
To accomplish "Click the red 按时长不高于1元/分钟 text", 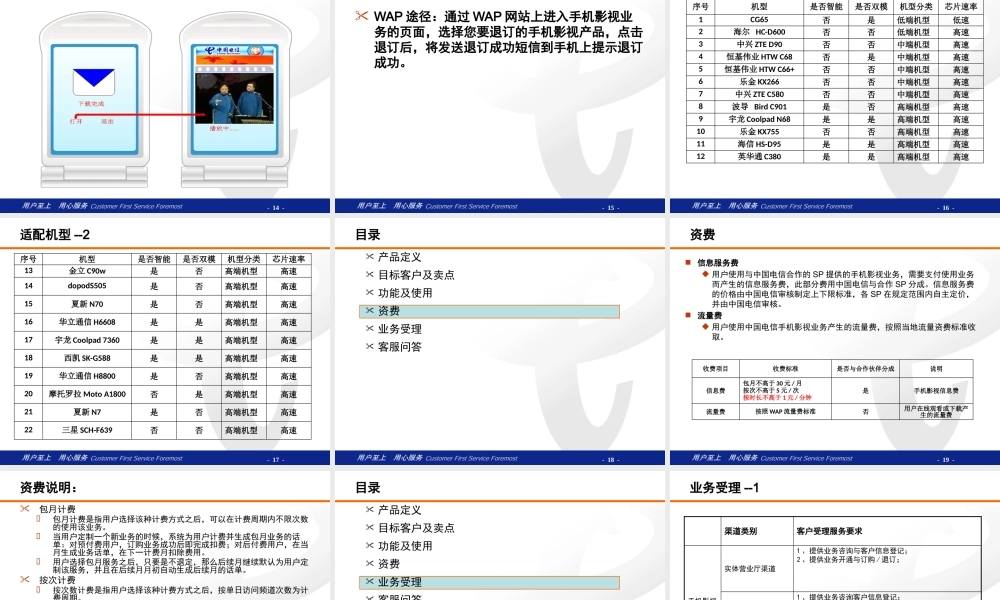I will point(777,397).
